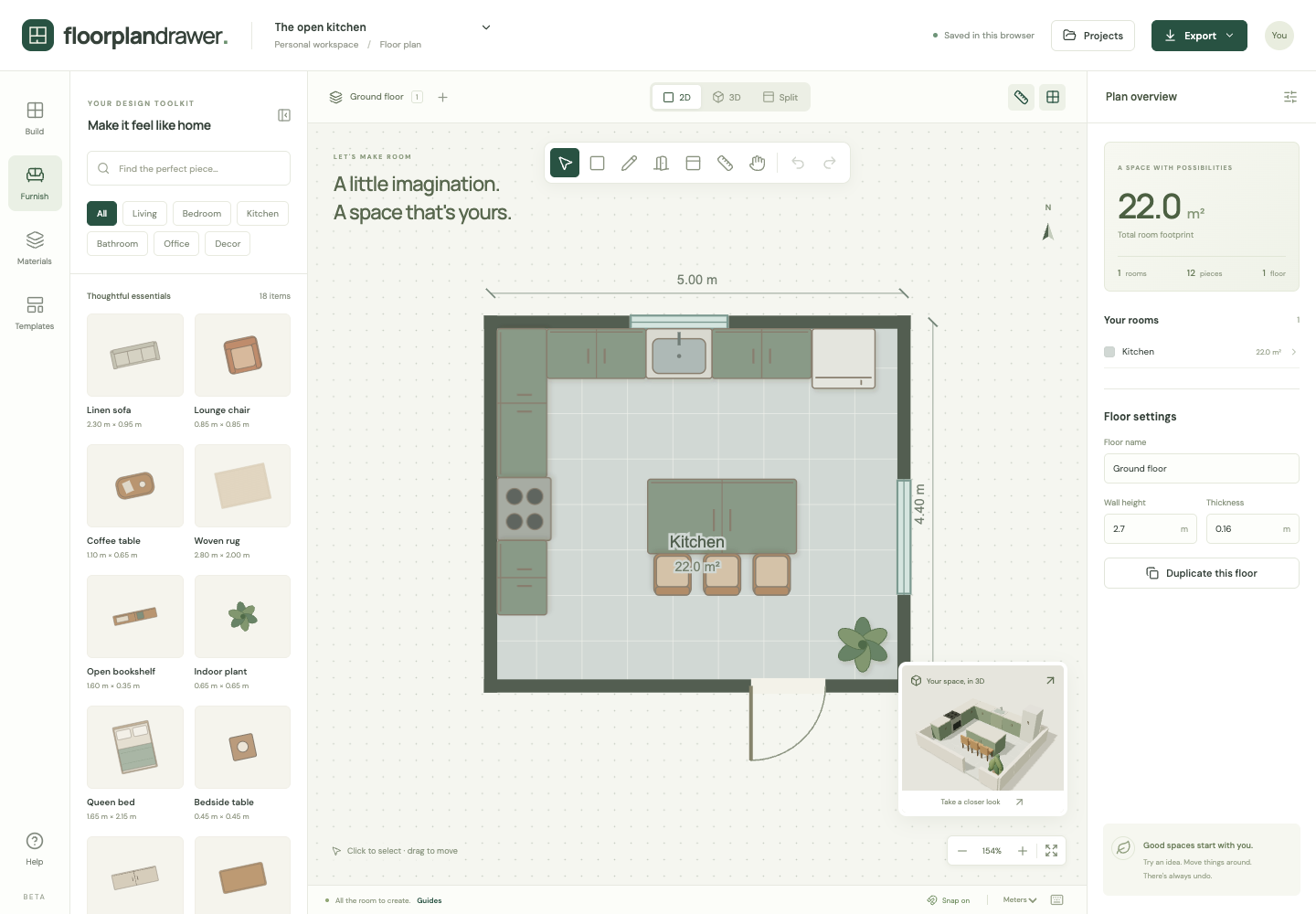Toggle the Kitchen room color checkbox
The height and width of the screenshot is (914, 1316).
1109,352
